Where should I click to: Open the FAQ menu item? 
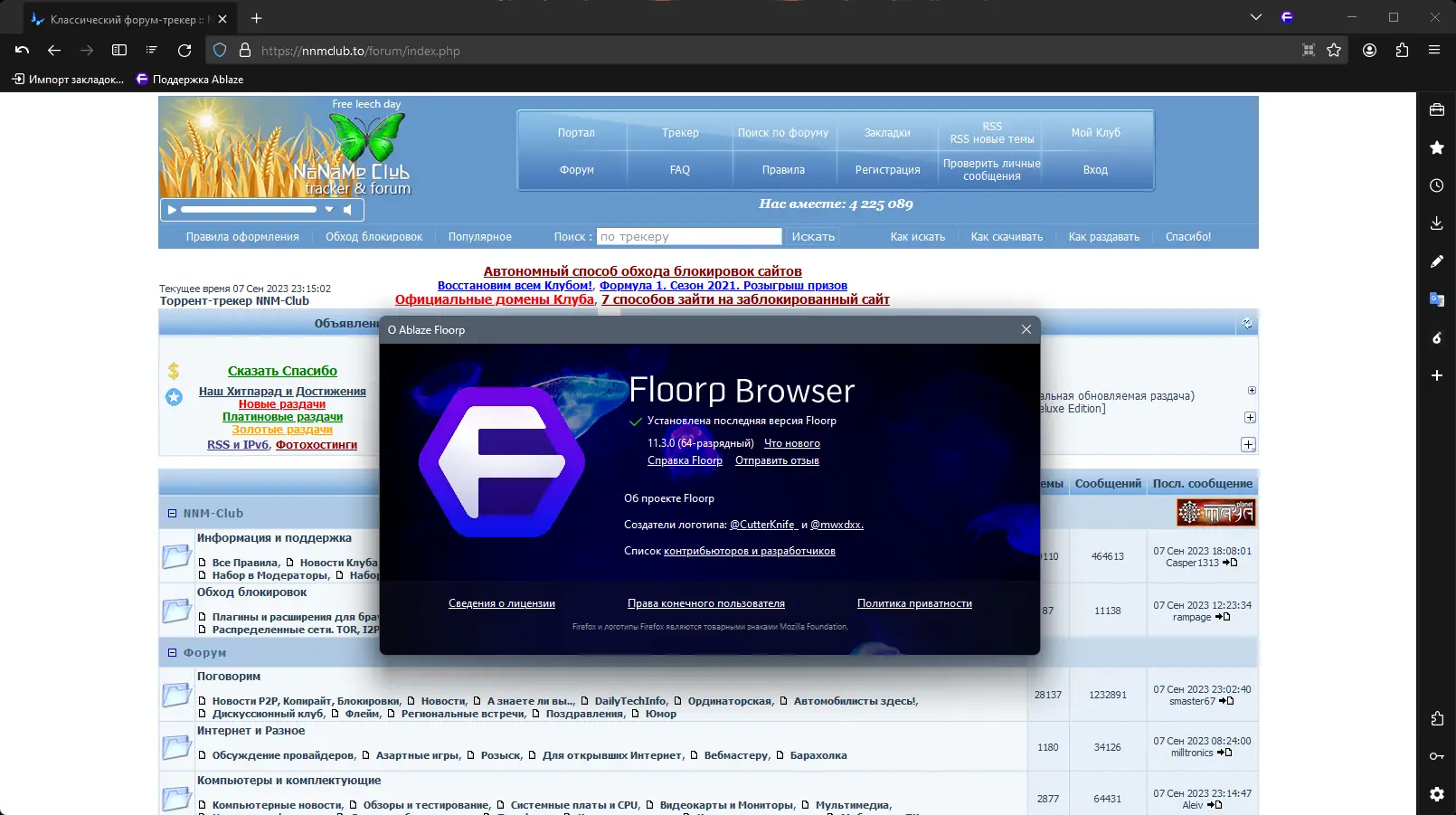coord(680,170)
